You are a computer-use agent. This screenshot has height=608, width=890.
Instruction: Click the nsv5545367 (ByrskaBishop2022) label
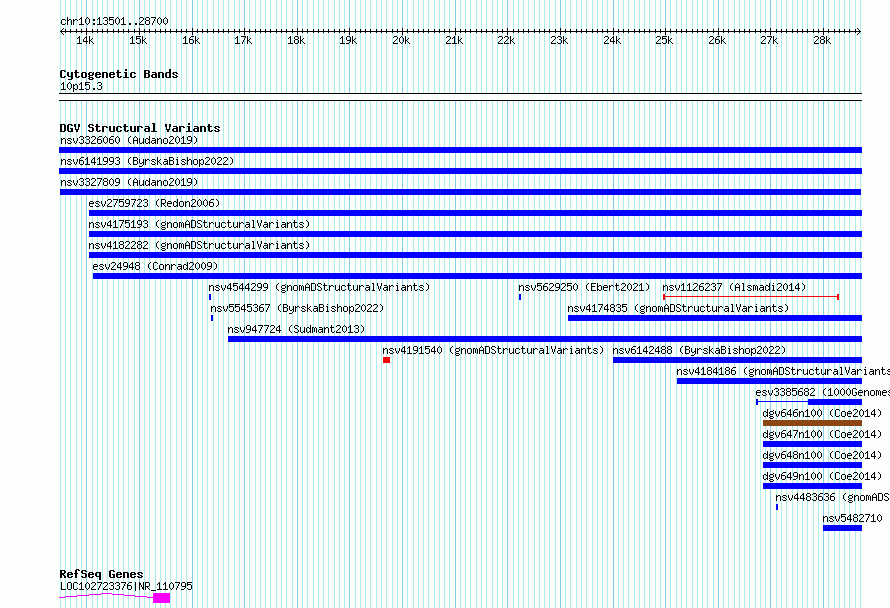(297, 308)
